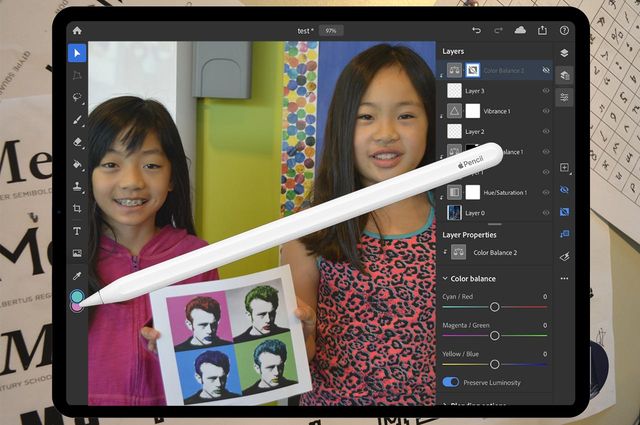Switch to detailed layer view
The image size is (640, 425).
[564, 75]
